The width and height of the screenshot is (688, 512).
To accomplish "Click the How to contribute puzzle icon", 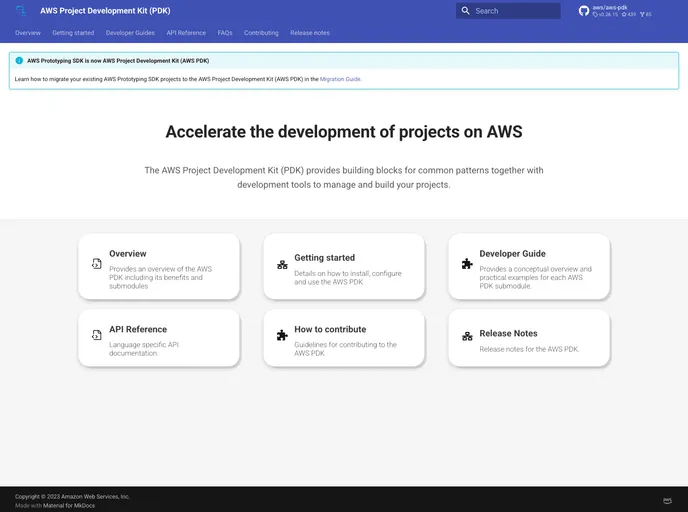I will point(282,335).
